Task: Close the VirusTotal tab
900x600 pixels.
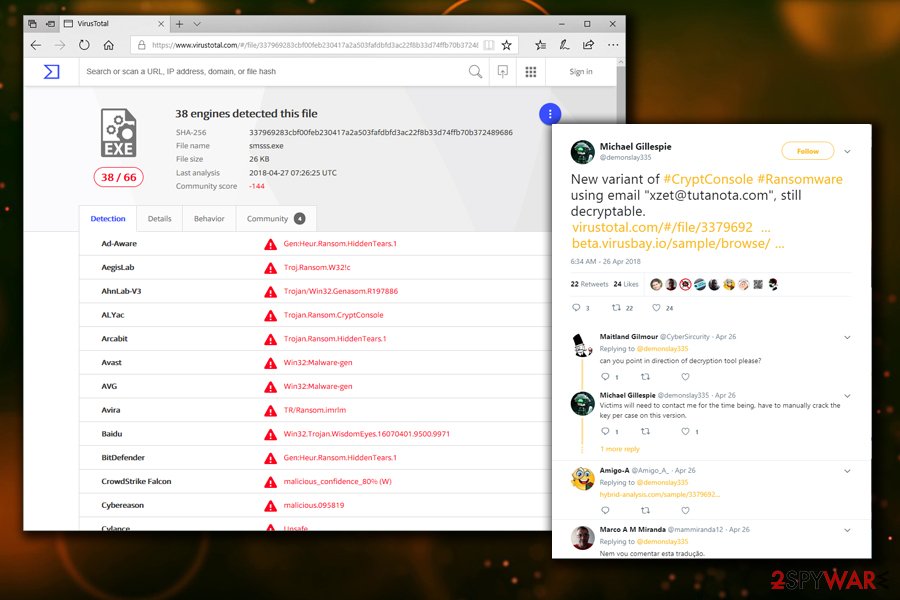Action: click(x=161, y=24)
